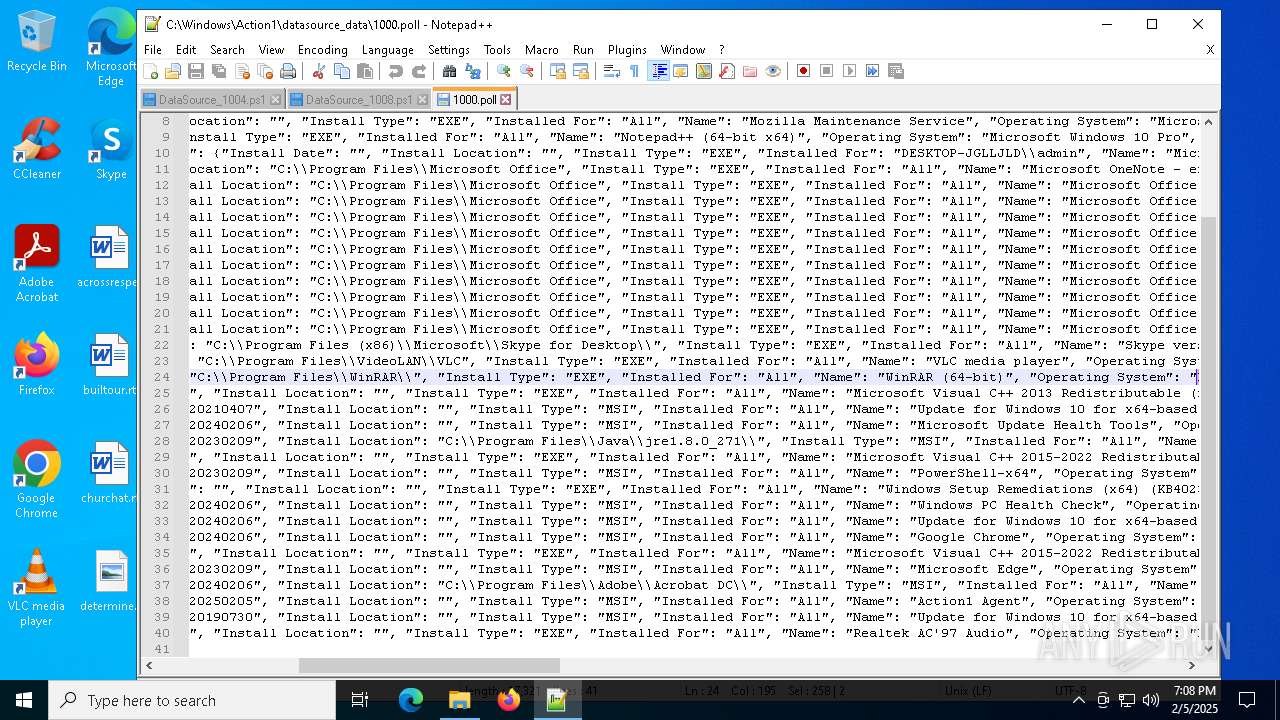Open the Plugins menu
The width and height of the screenshot is (1280, 720).
click(x=627, y=49)
